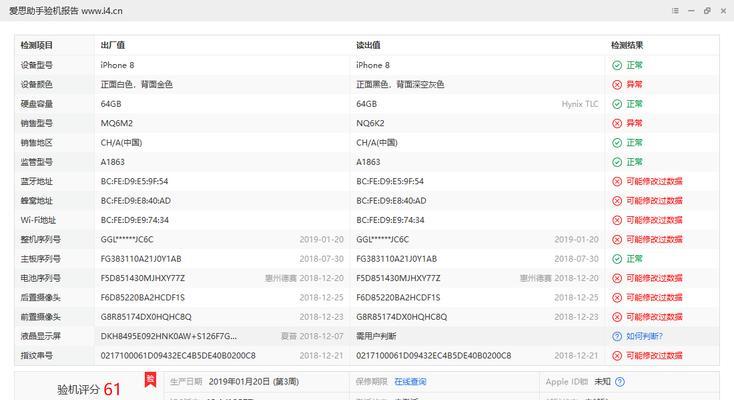Select read cellular address BC:FE:D9:E8:40:AD

pyautogui.click(x=391, y=201)
